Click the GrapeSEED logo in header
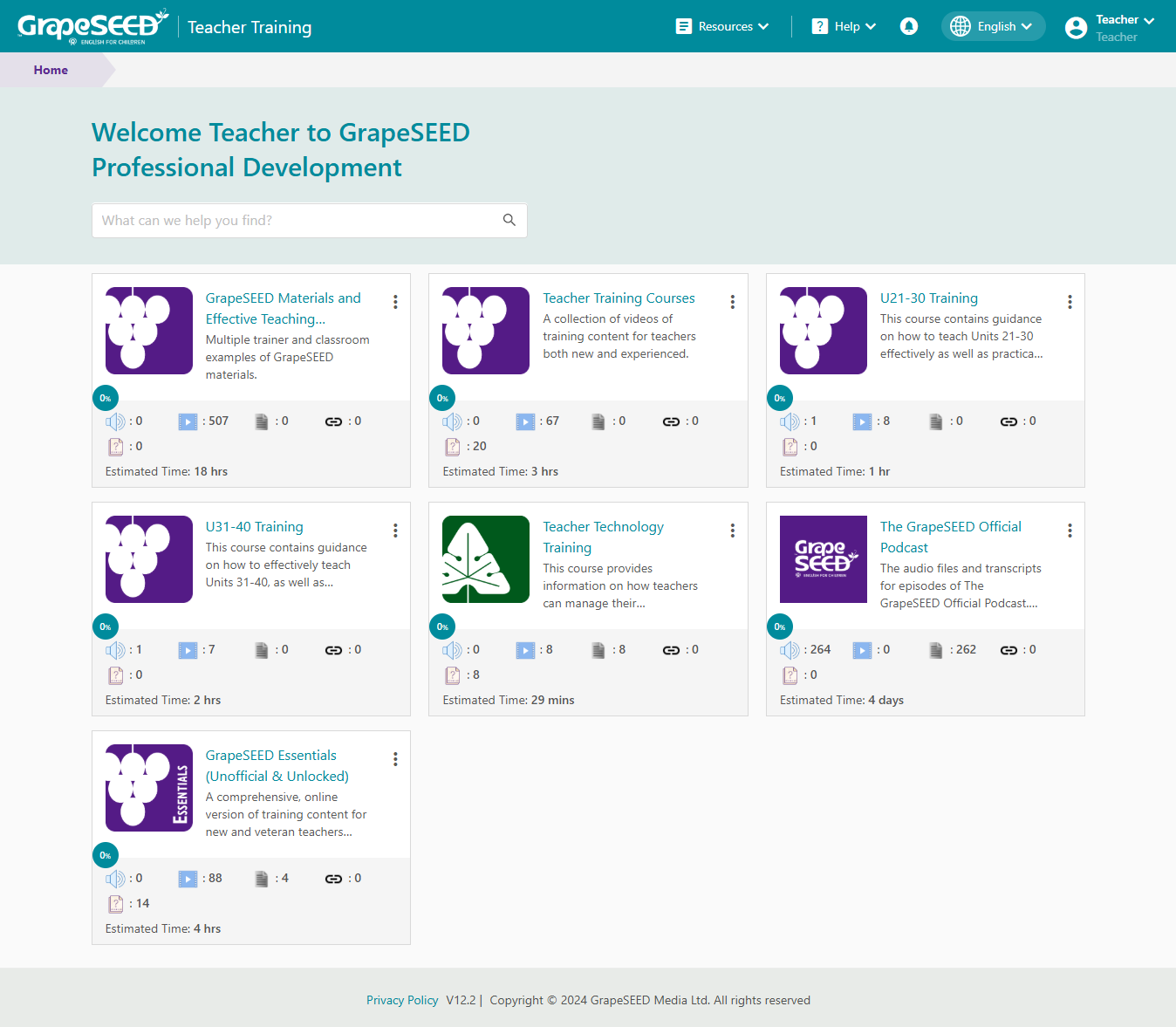 [x=92, y=26]
